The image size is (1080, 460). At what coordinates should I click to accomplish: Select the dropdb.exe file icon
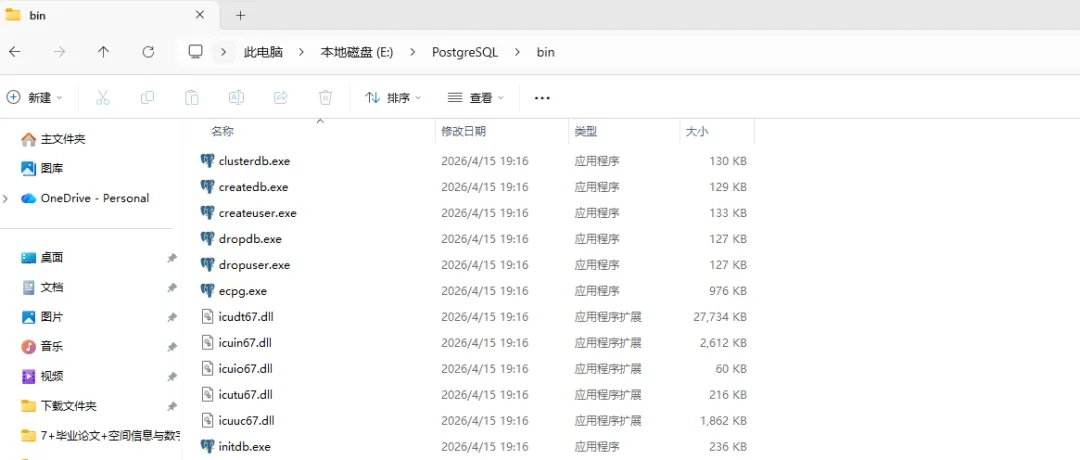click(207, 239)
